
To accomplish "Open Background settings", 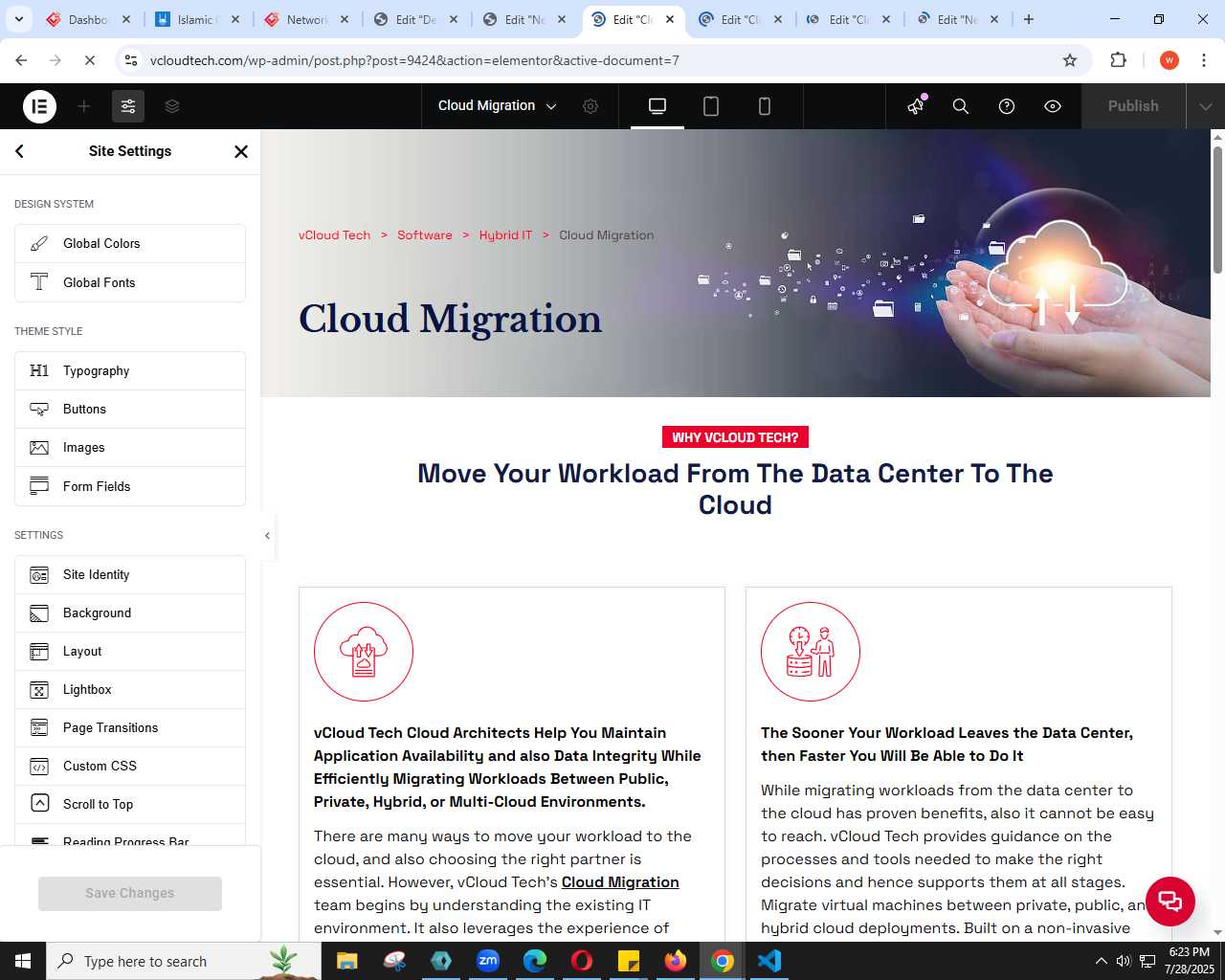I will (130, 613).
